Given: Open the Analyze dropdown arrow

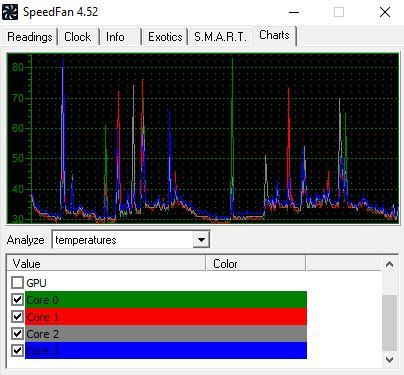Looking at the screenshot, I should 201,239.
